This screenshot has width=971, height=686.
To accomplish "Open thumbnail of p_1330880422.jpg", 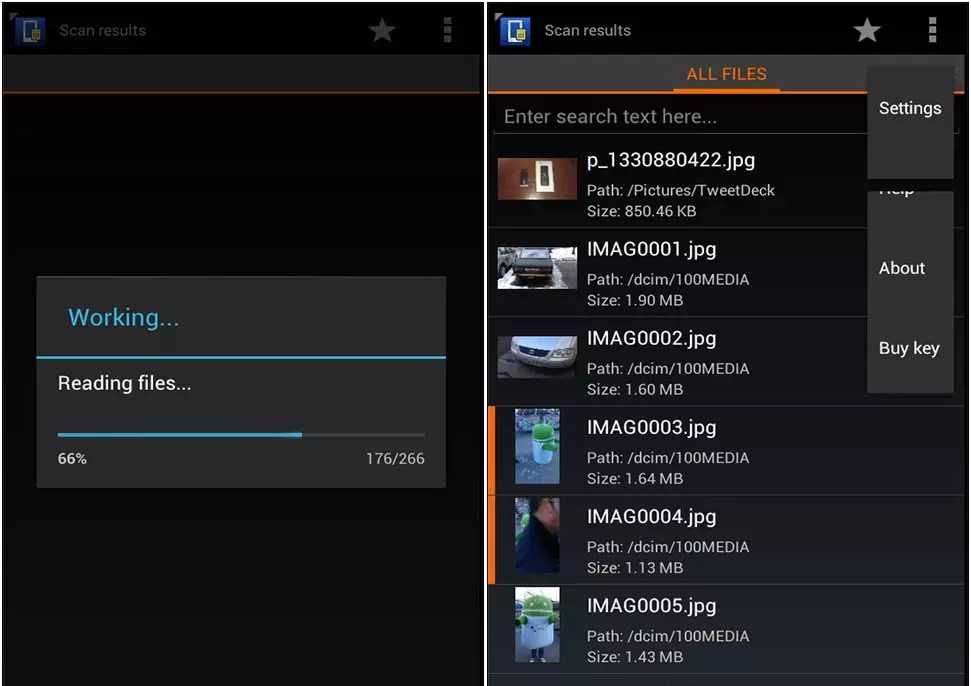I will (x=537, y=179).
